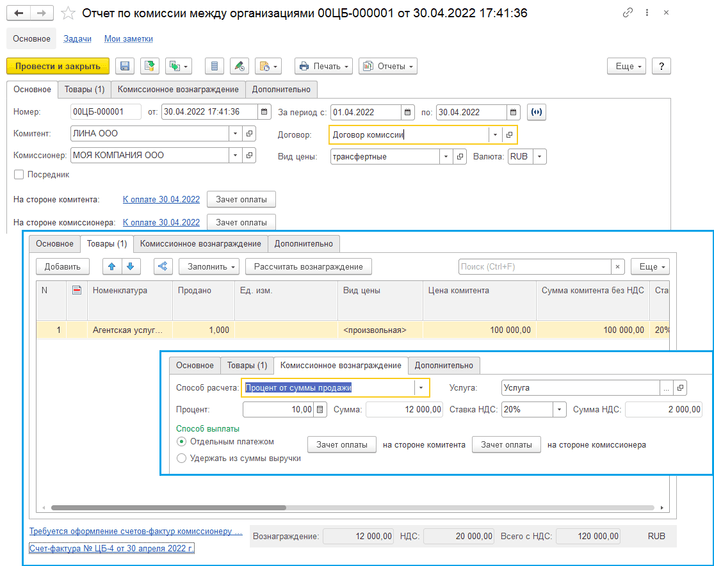
Task: Open Счет-фактура № ЦБ-4 link
Action: (111, 549)
